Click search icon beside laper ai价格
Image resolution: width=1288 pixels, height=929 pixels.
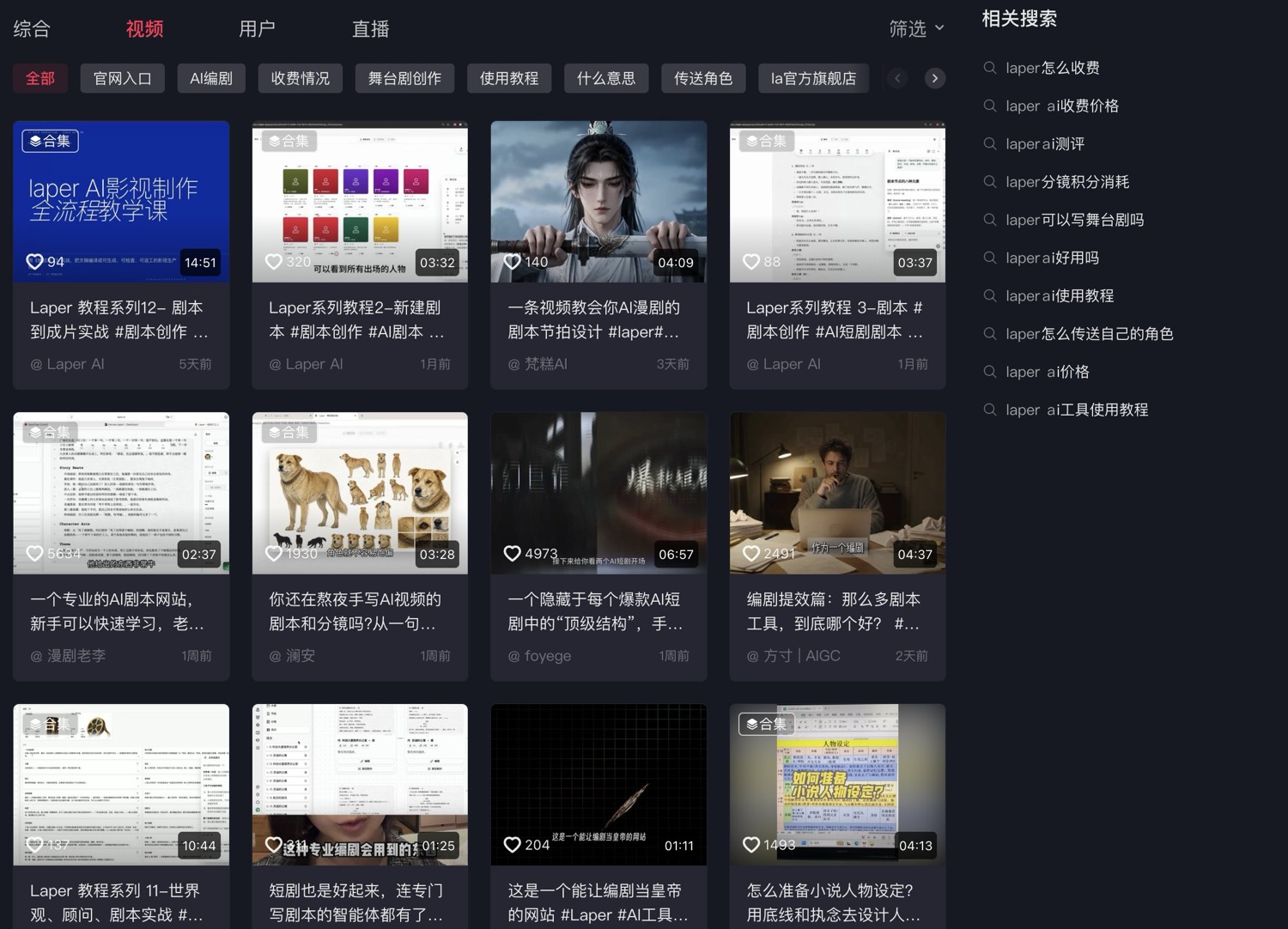990,371
